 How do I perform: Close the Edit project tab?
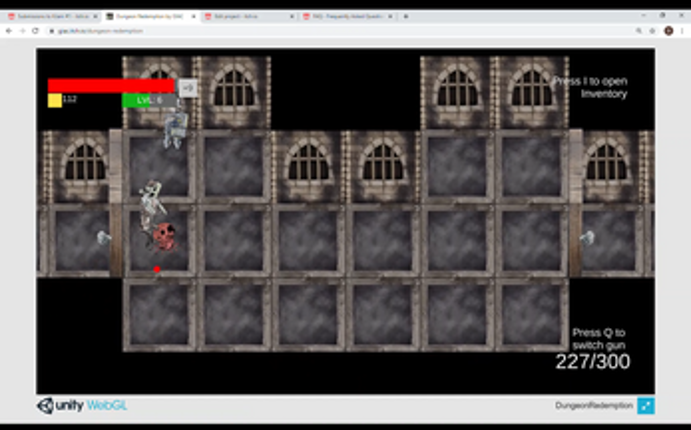pos(292,16)
